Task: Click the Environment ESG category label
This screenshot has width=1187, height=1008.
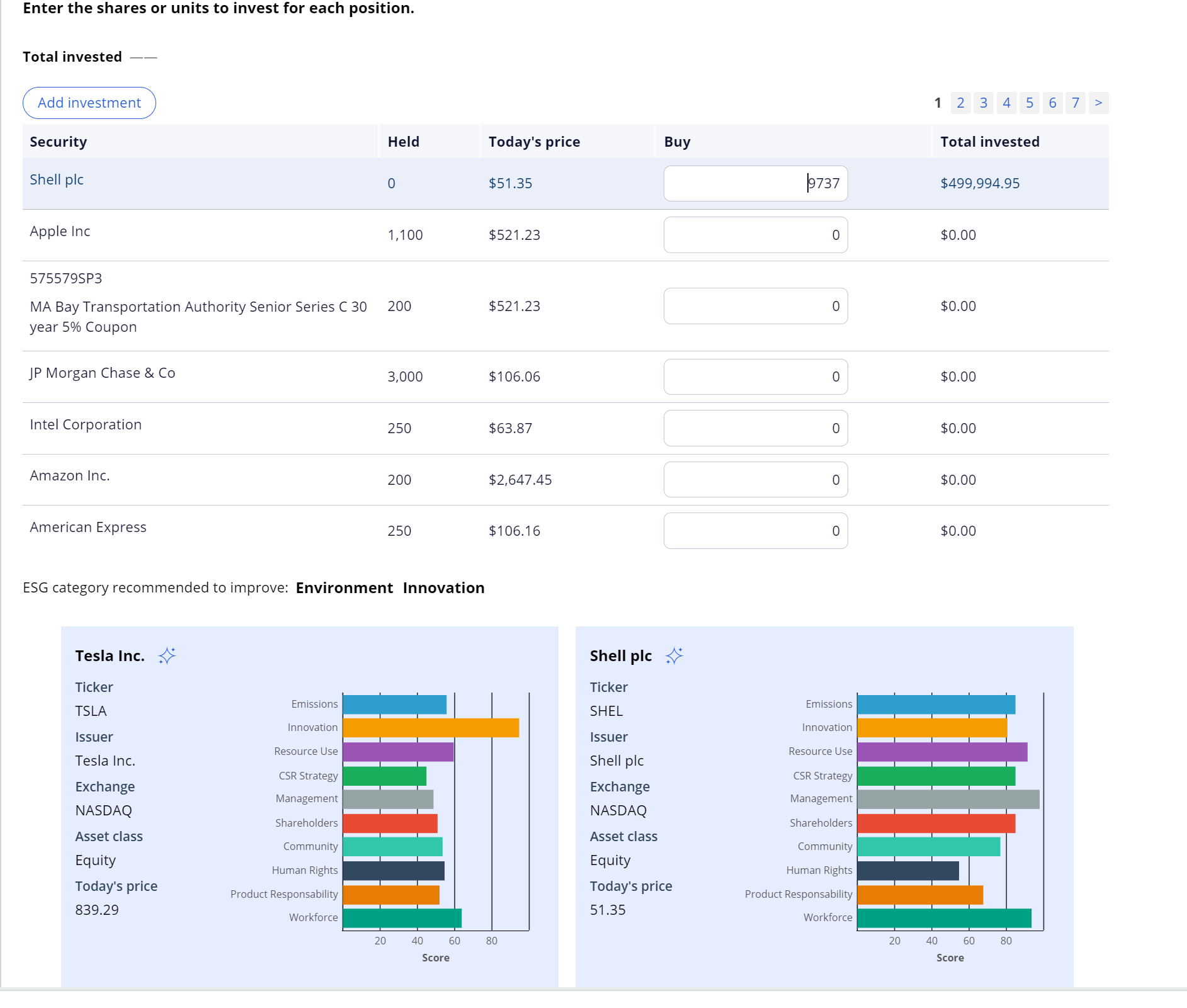Action: coord(344,587)
